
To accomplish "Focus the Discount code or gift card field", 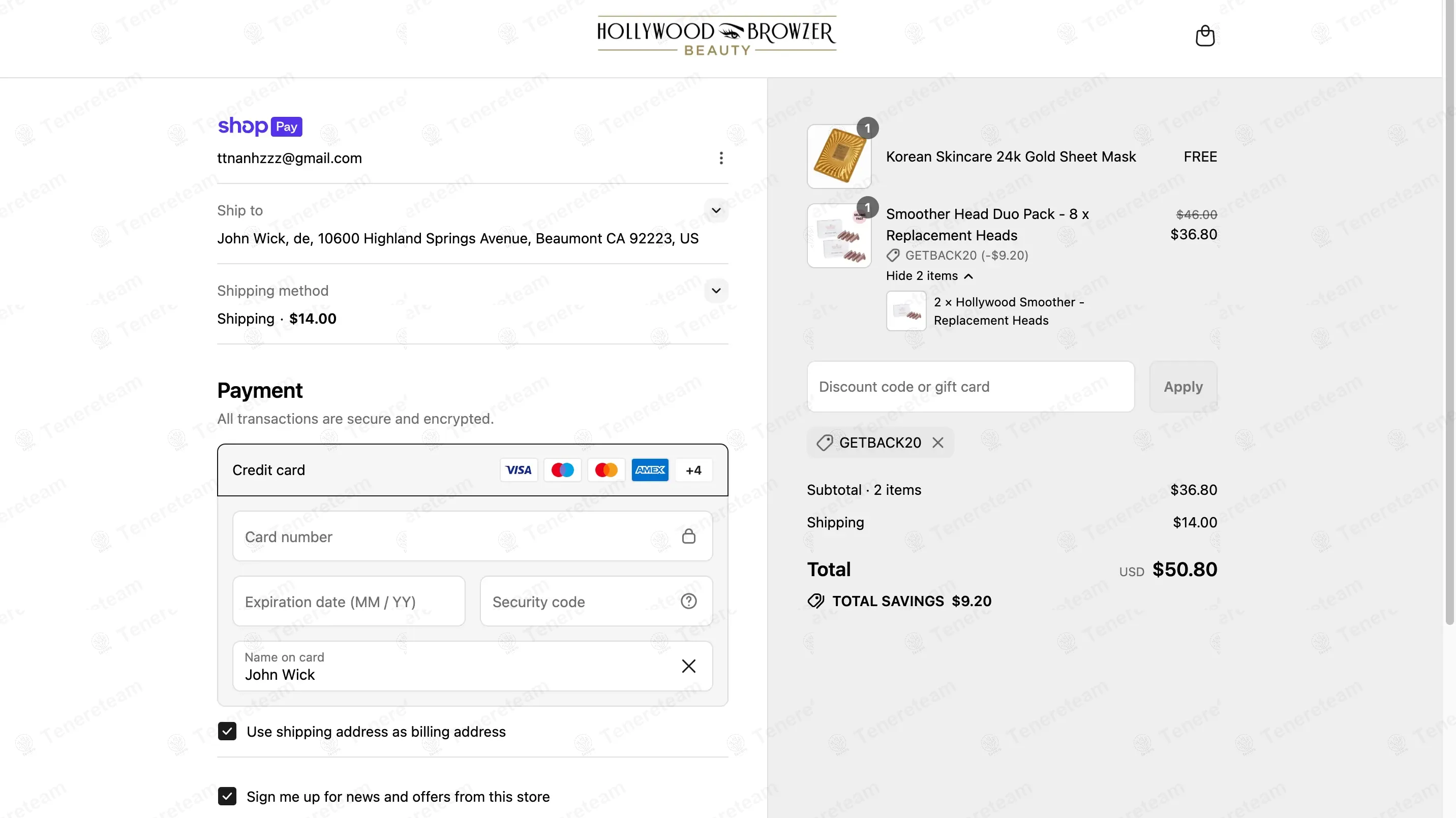I will pyautogui.click(x=970, y=387).
